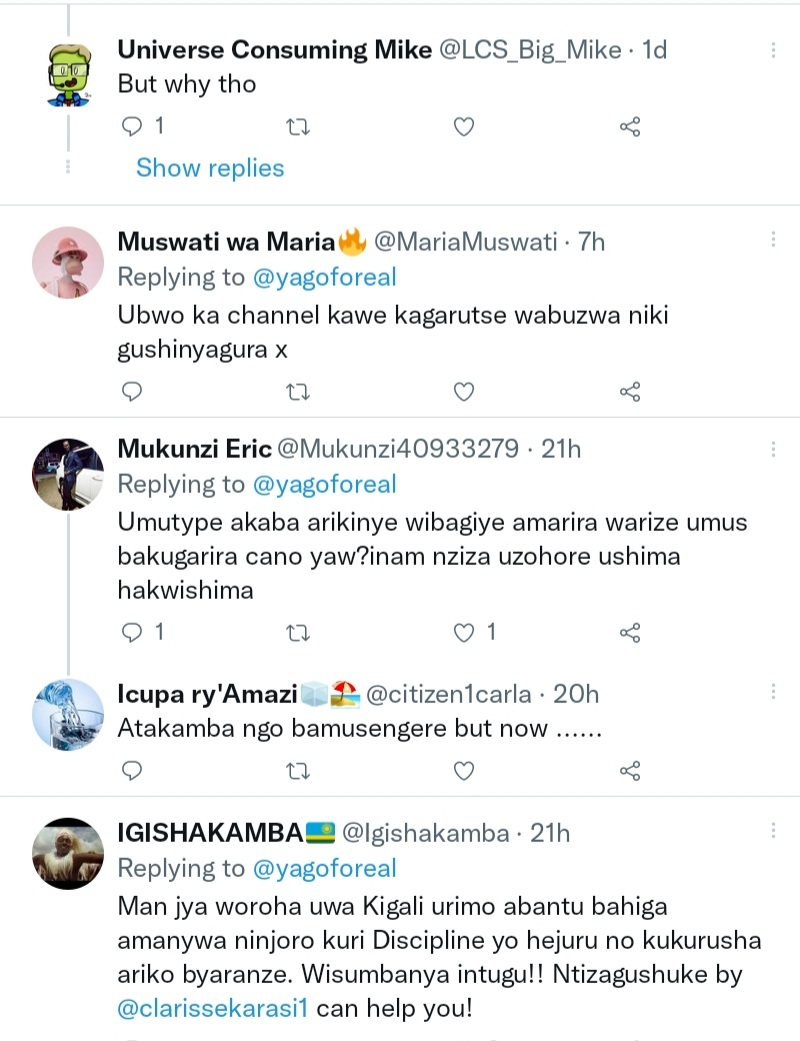
Task: Open more options for Mukunzi Eric's tweet
Action: coord(773,449)
